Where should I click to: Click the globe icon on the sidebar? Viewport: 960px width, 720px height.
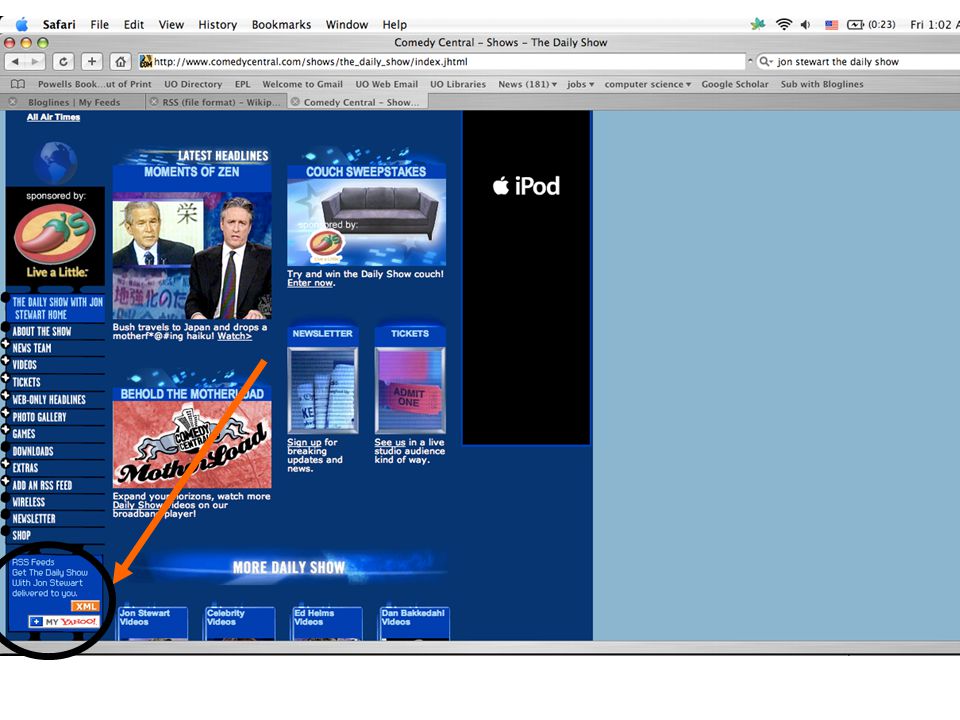point(55,162)
